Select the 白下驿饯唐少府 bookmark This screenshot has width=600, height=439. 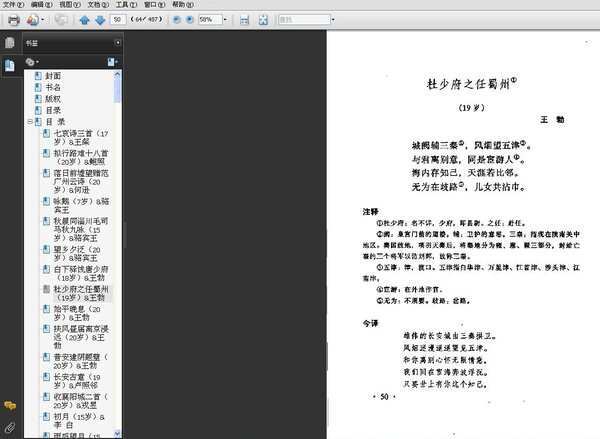[x=81, y=274]
